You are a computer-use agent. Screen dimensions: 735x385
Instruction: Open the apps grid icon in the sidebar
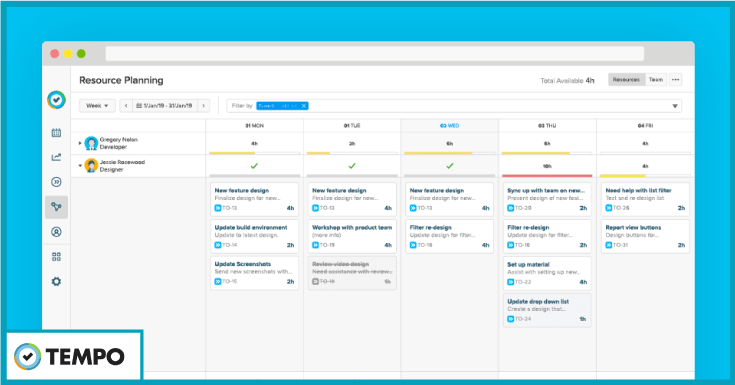56,257
